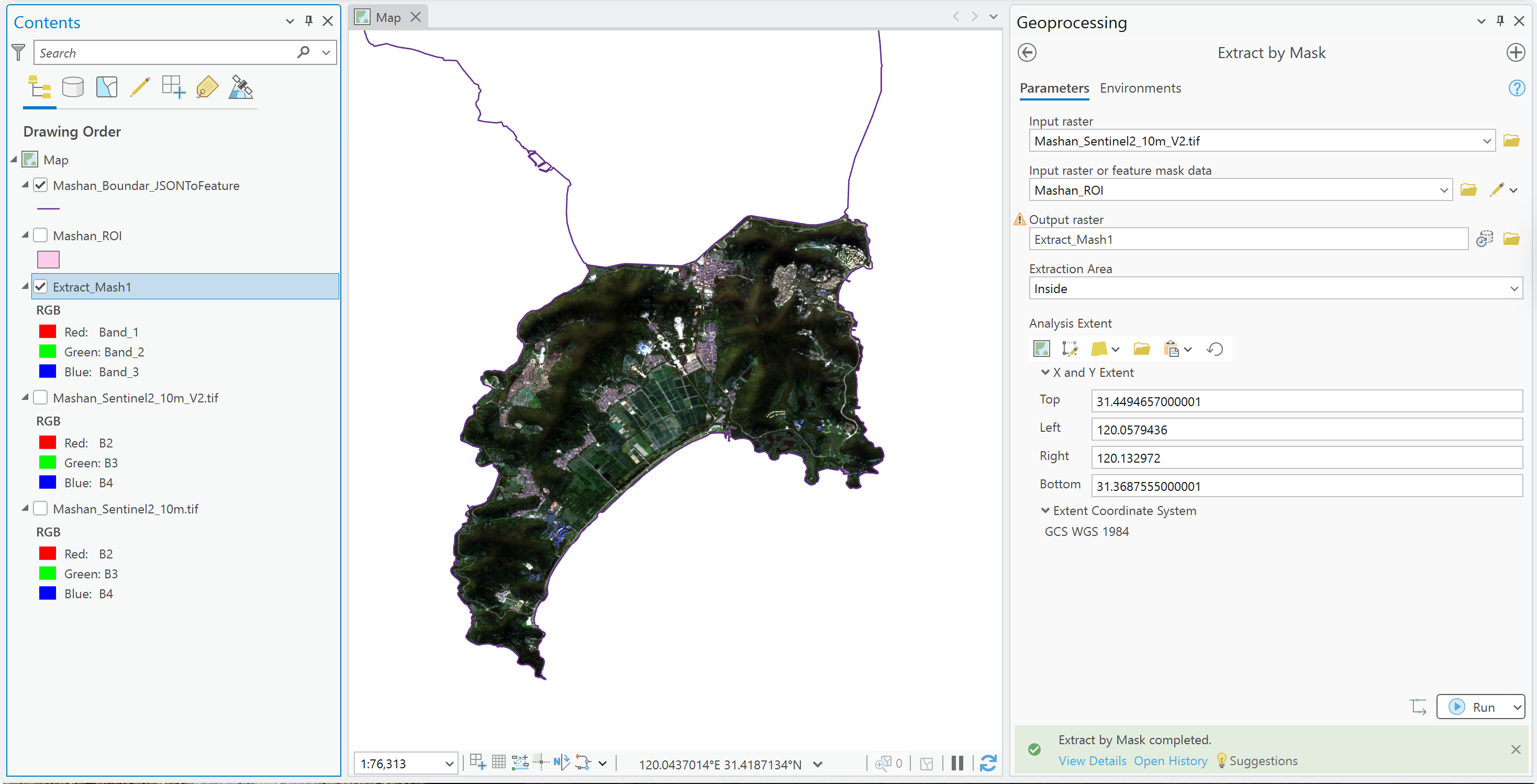
Task: Show the Mashan_Sentinel2_10m_V2.tif layer
Action: tap(41, 397)
